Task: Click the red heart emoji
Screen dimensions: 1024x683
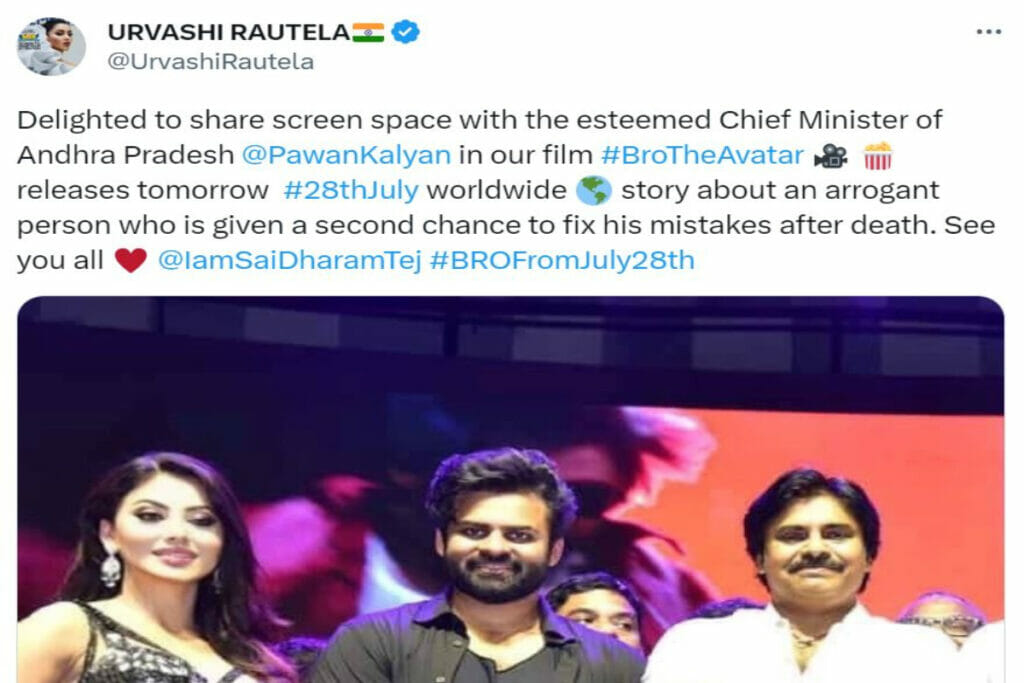Action: tap(131, 261)
